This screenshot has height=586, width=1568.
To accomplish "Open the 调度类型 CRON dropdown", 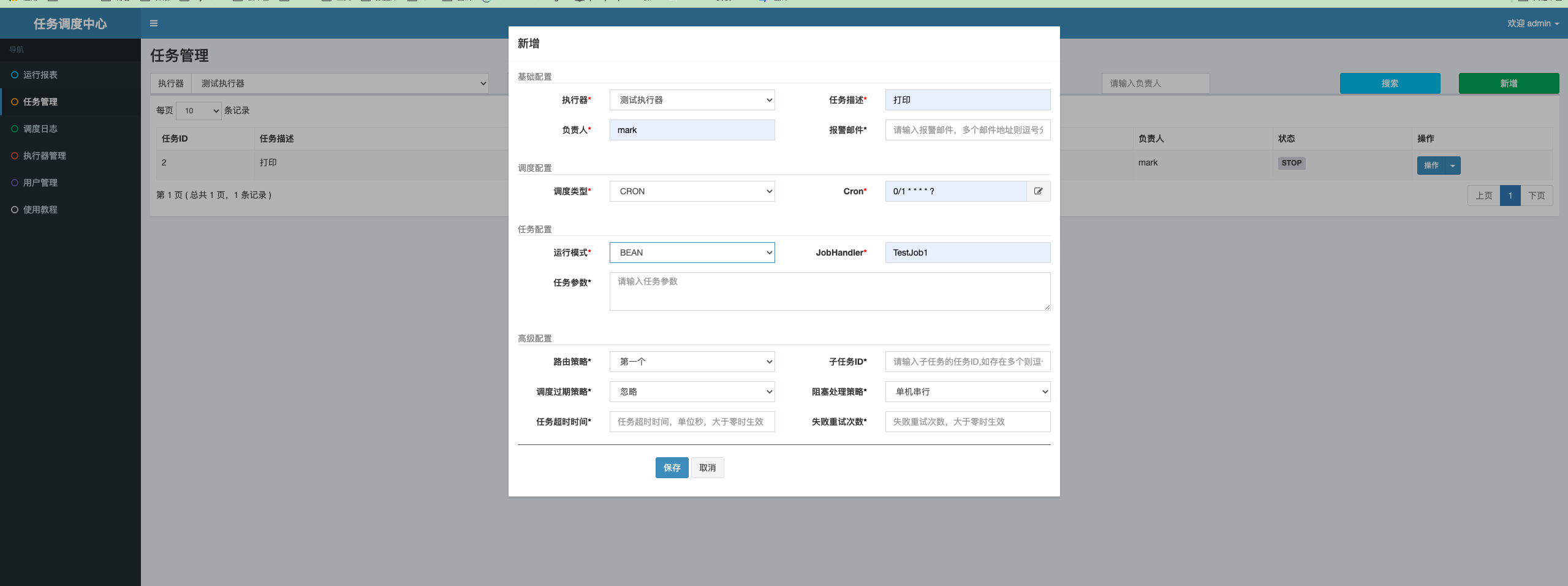I will (692, 191).
